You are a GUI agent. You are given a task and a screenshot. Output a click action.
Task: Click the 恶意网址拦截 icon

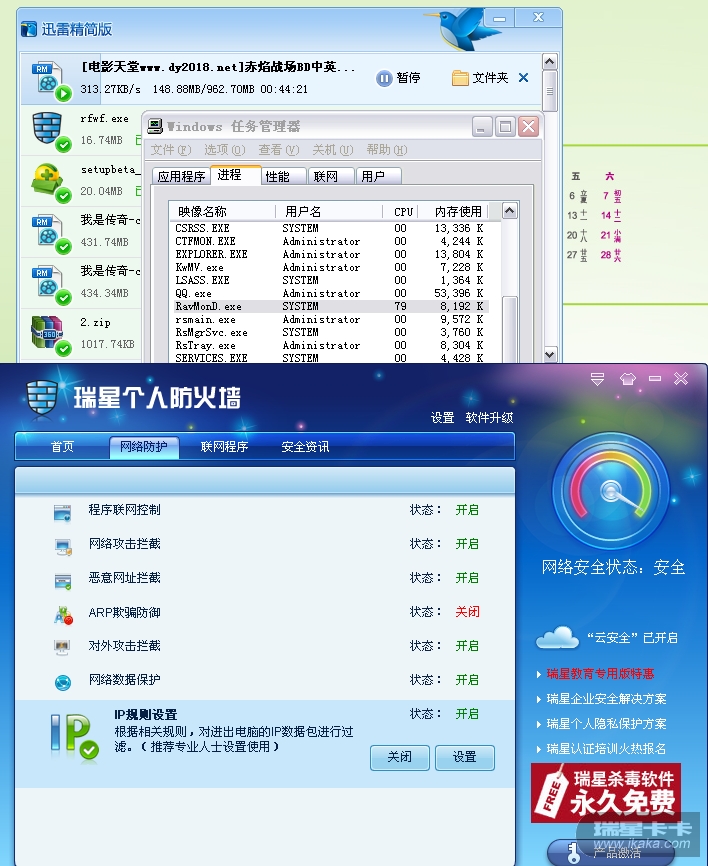pyautogui.click(x=63, y=581)
